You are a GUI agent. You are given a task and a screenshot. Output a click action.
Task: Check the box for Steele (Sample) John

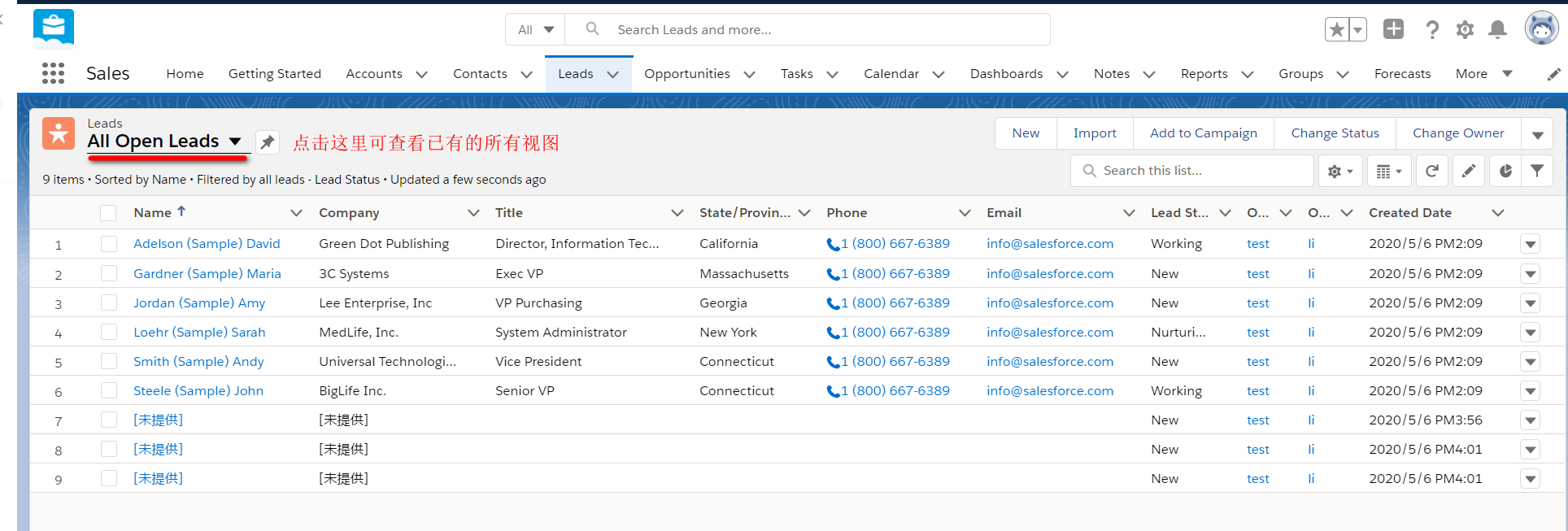[x=108, y=390]
